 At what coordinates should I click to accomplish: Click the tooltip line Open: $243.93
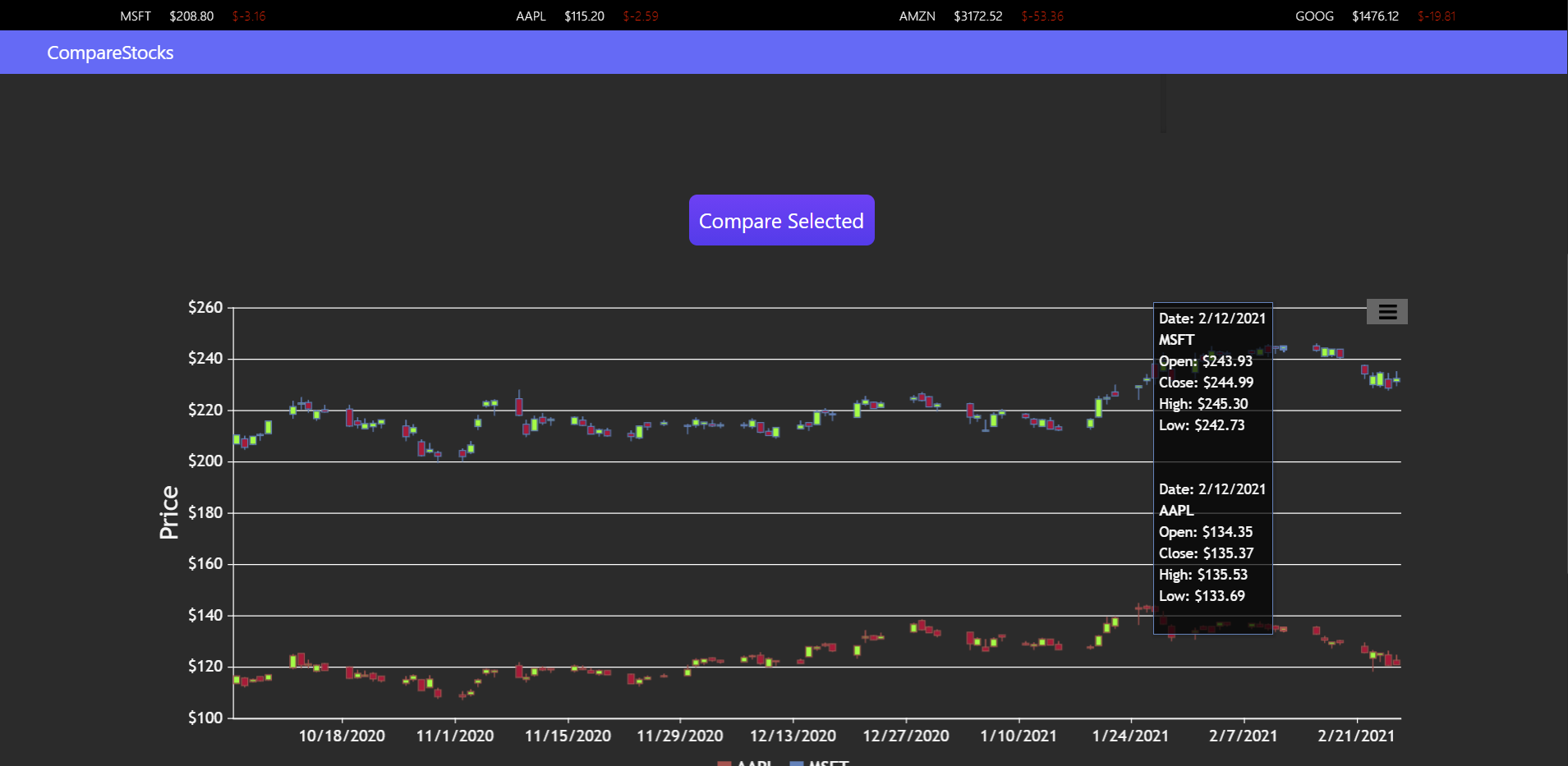pyautogui.click(x=1206, y=361)
